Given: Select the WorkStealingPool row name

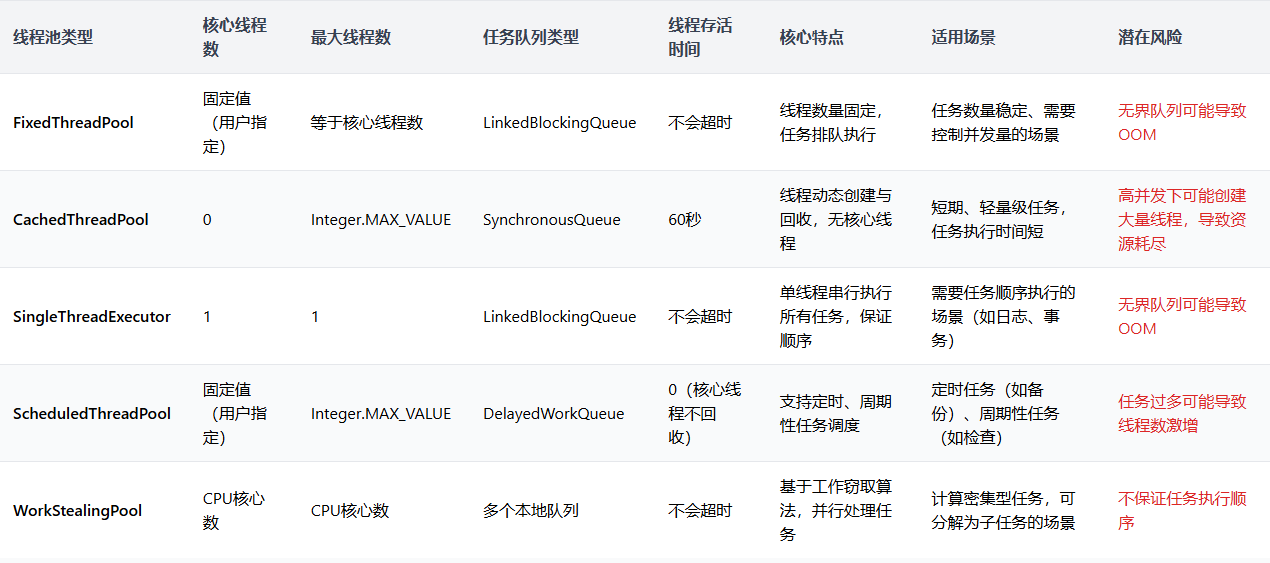Looking at the screenshot, I should click(77, 510).
